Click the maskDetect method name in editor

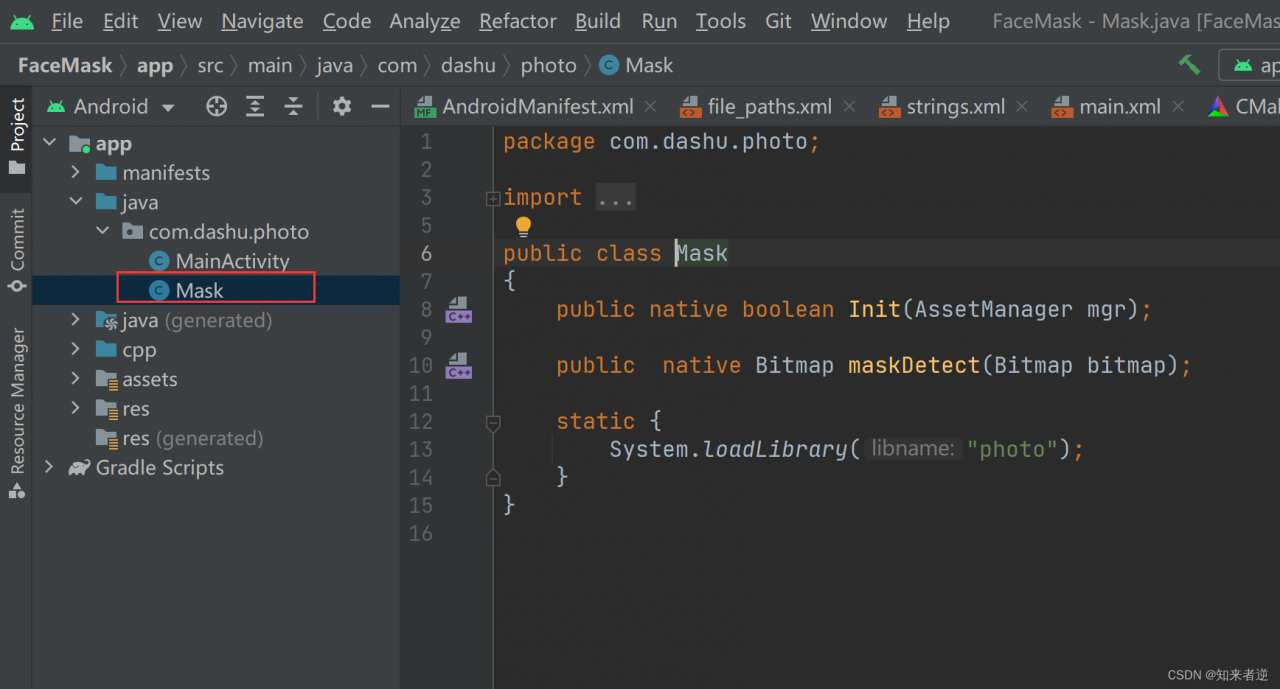(914, 365)
